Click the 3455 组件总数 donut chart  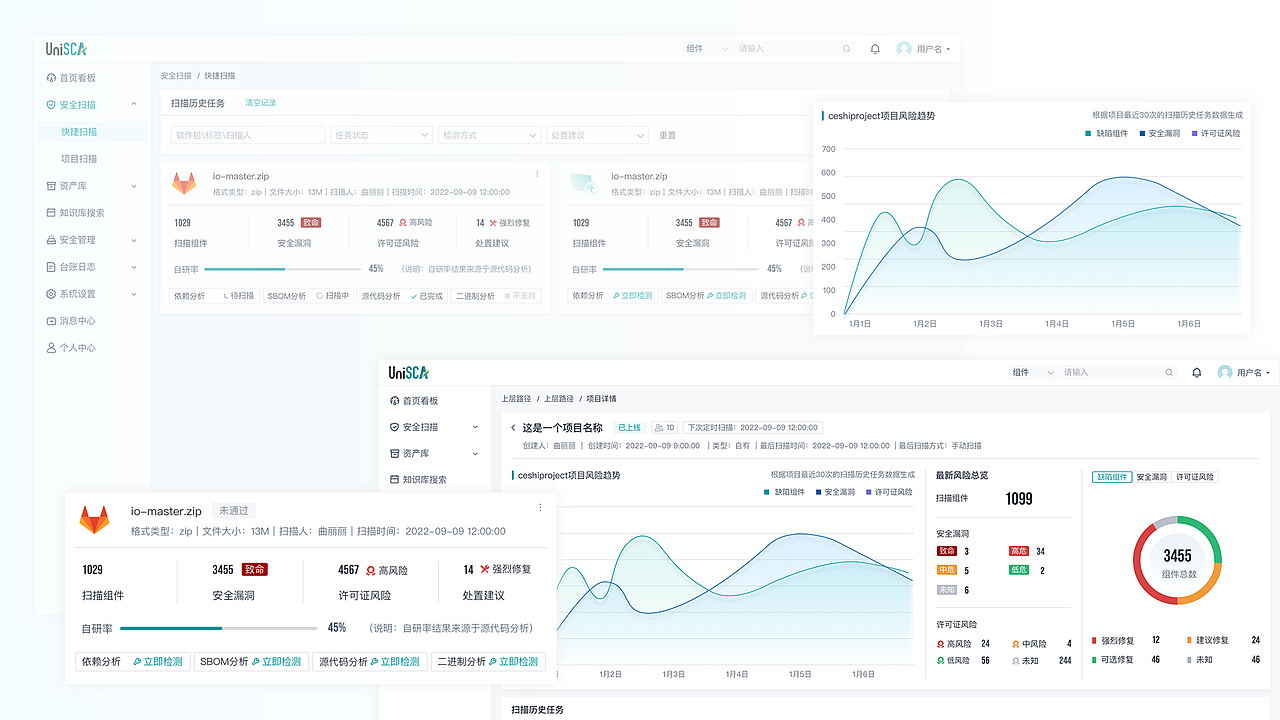(x=1177, y=560)
